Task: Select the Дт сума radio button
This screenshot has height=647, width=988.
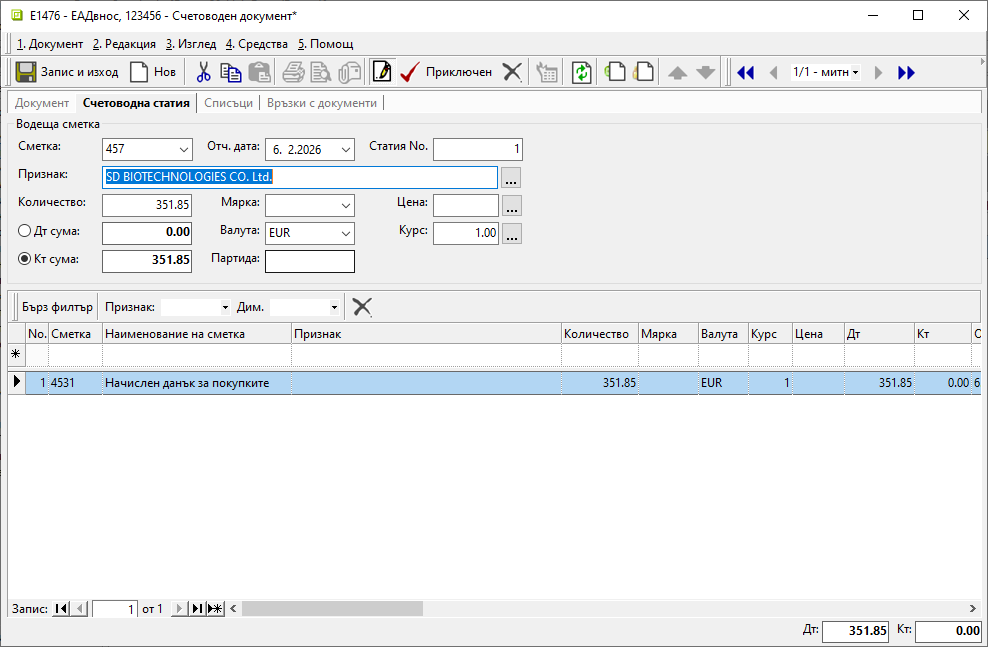Action: coord(26,231)
